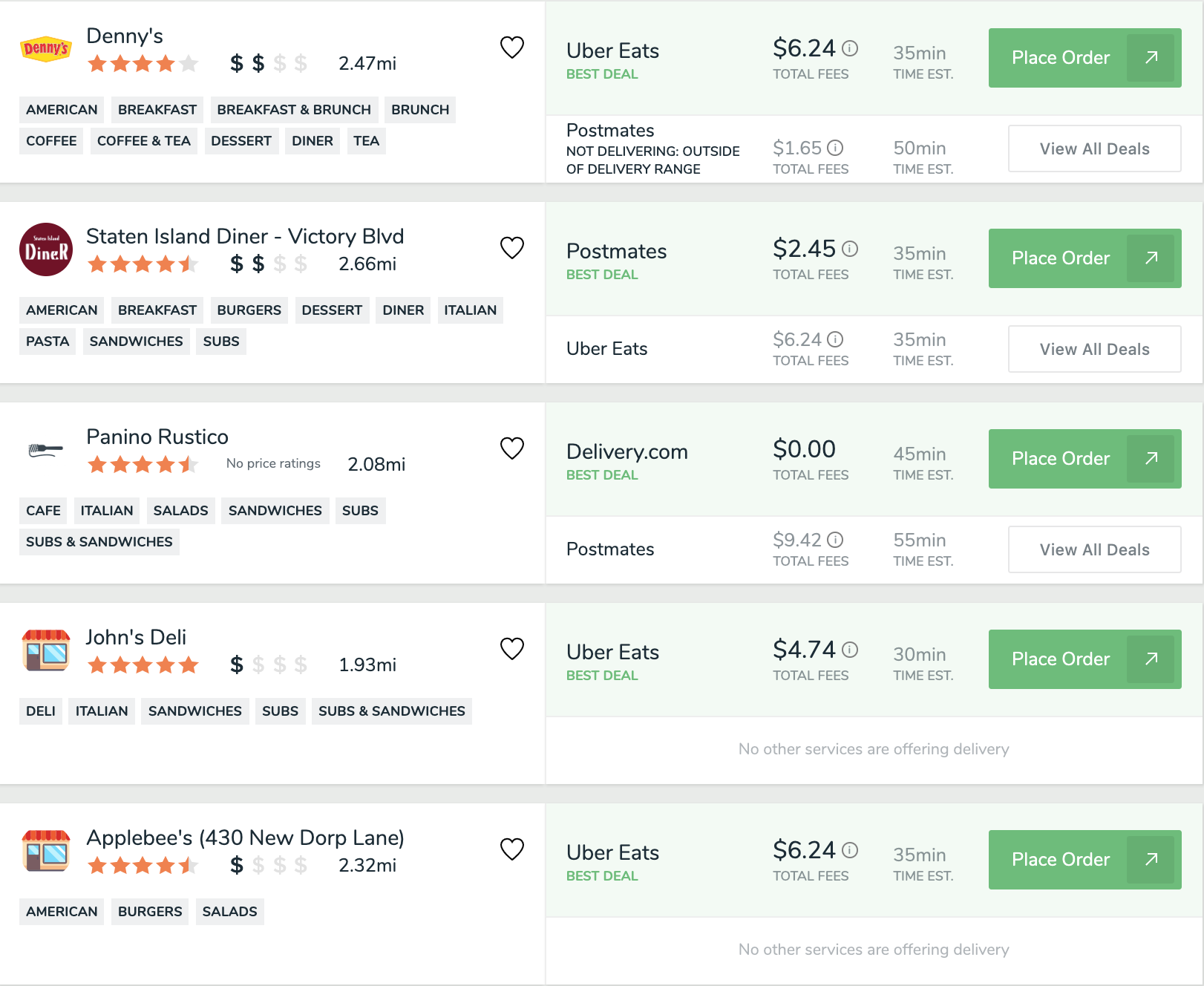Click John's Deli storefront icon
Image resolution: width=1204 pixels, height=986 pixels.
[46, 650]
